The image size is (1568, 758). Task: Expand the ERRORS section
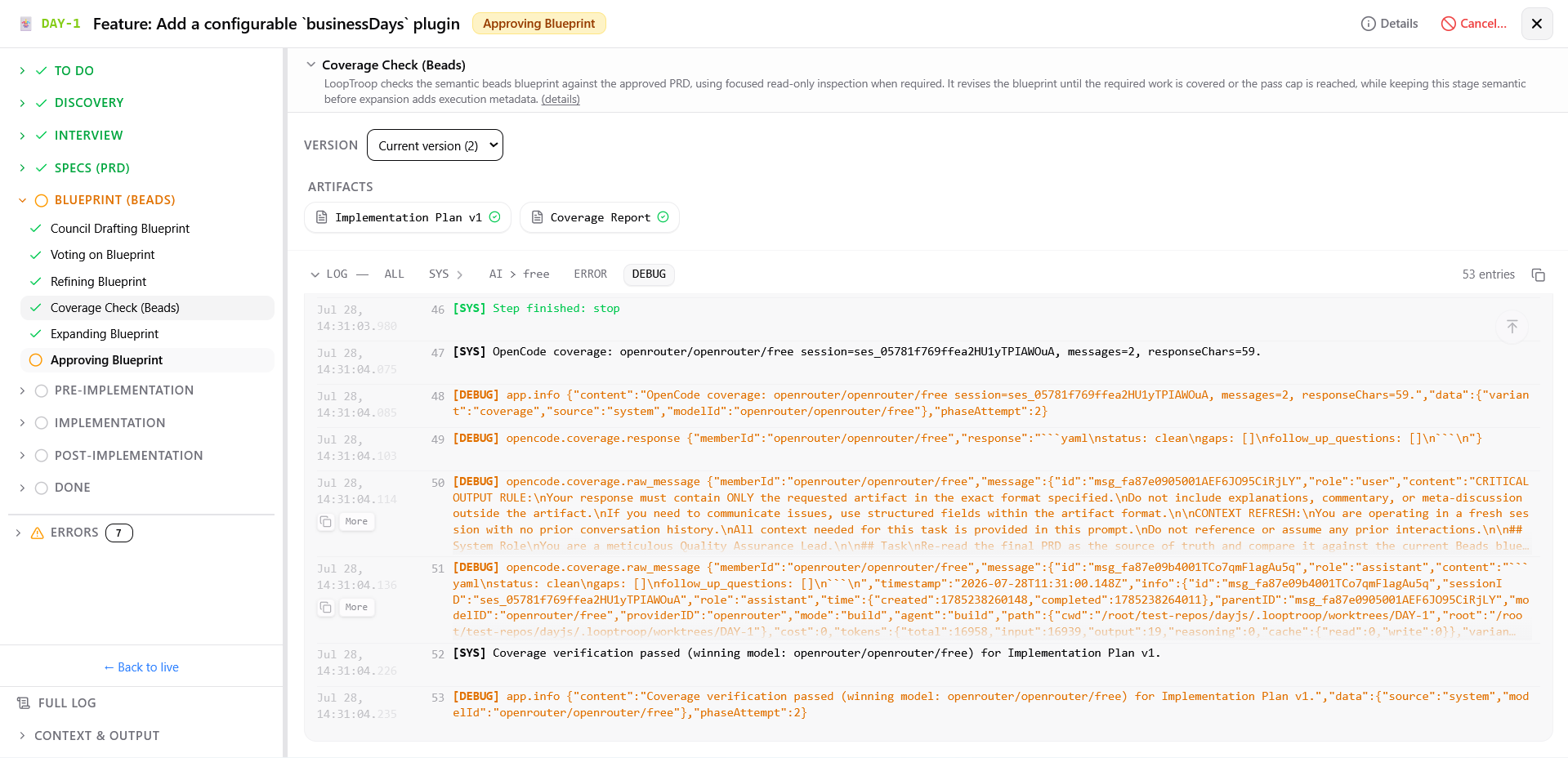[x=19, y=533]
